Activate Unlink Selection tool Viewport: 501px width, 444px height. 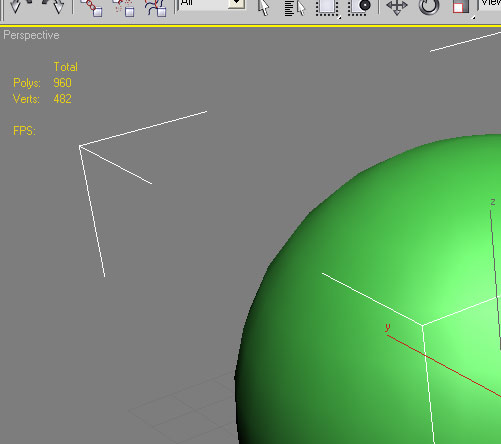(123, 7)
